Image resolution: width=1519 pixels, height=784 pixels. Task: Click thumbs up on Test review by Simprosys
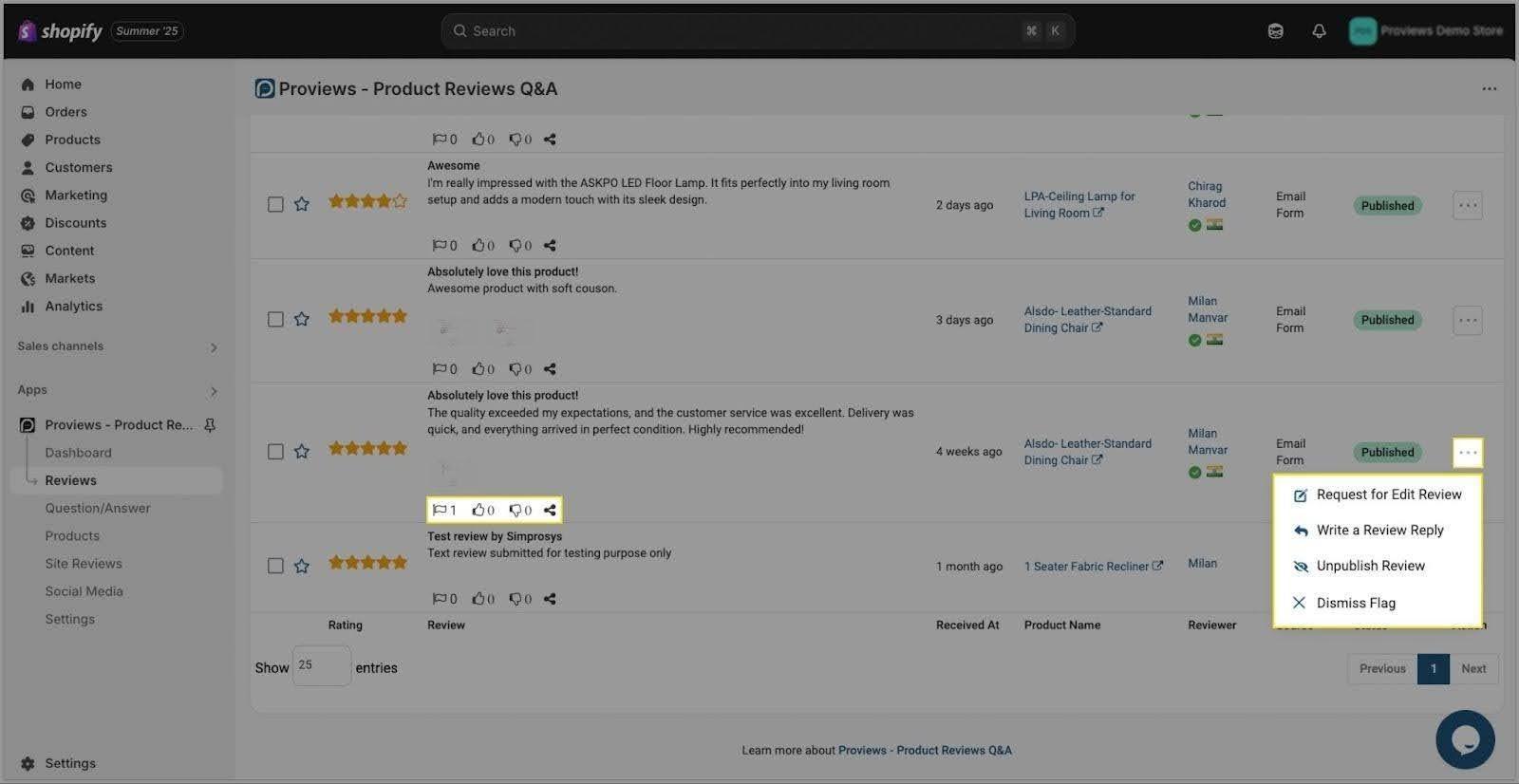(x=479, y=599)
